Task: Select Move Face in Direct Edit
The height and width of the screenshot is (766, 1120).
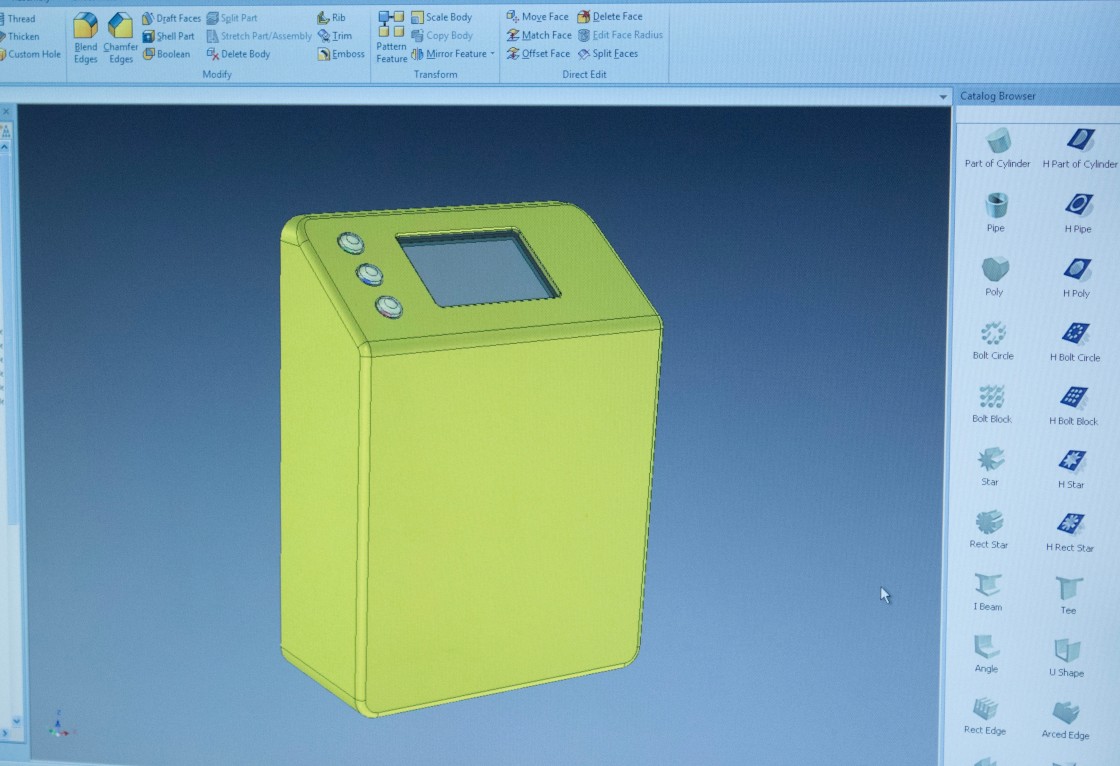Action: pyautogui.click(x=537, y=17)
